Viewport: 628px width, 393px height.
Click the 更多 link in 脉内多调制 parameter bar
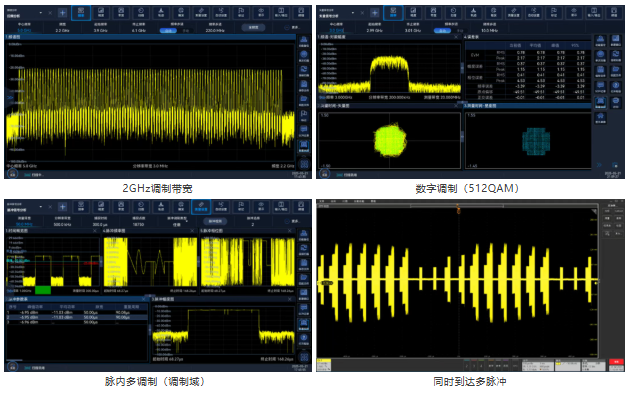295,221
